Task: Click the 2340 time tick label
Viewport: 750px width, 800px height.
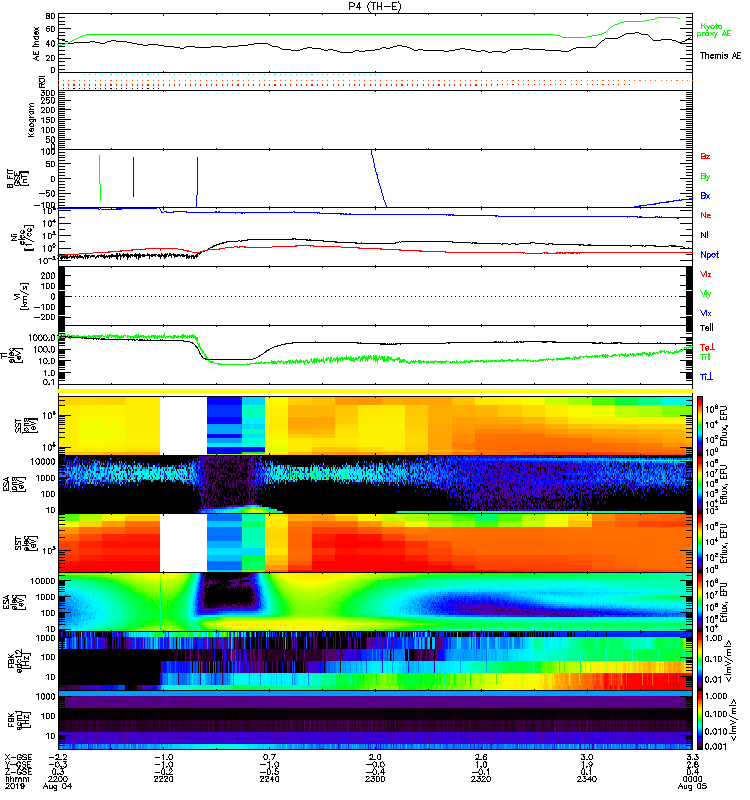Action: pos(587,779)
